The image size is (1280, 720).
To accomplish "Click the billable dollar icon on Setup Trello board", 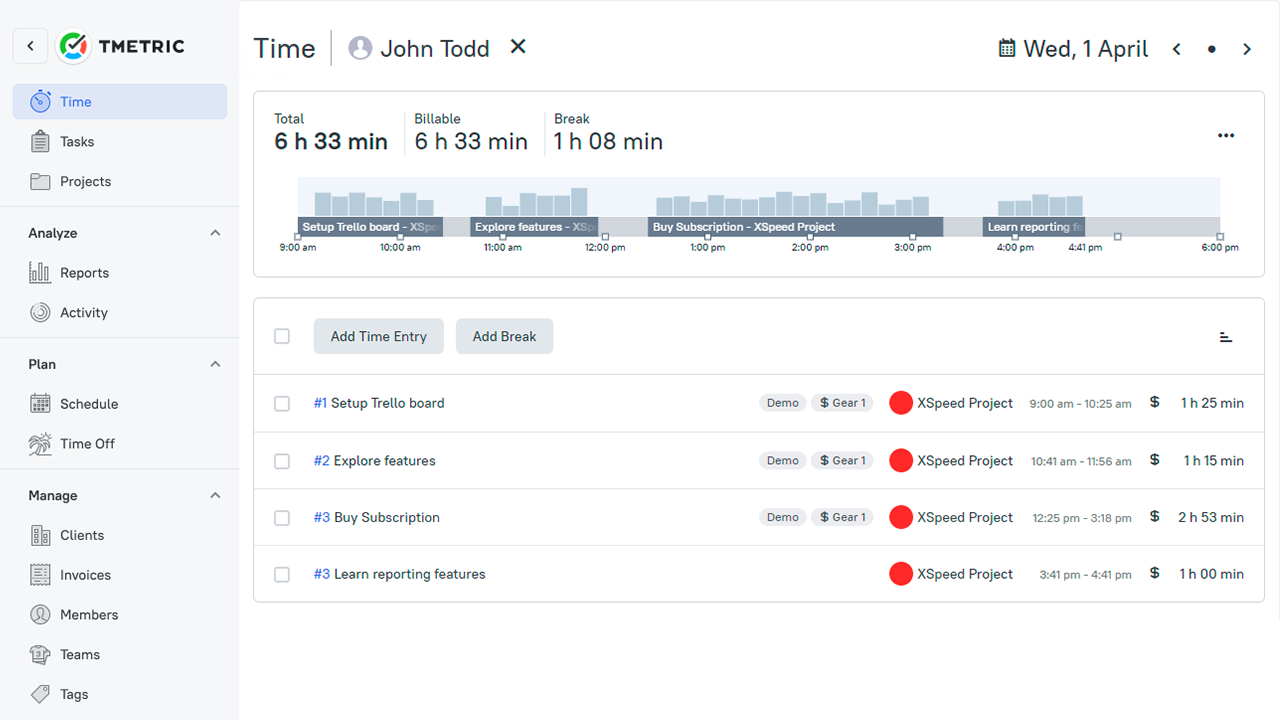I will tap(1155, 402).
